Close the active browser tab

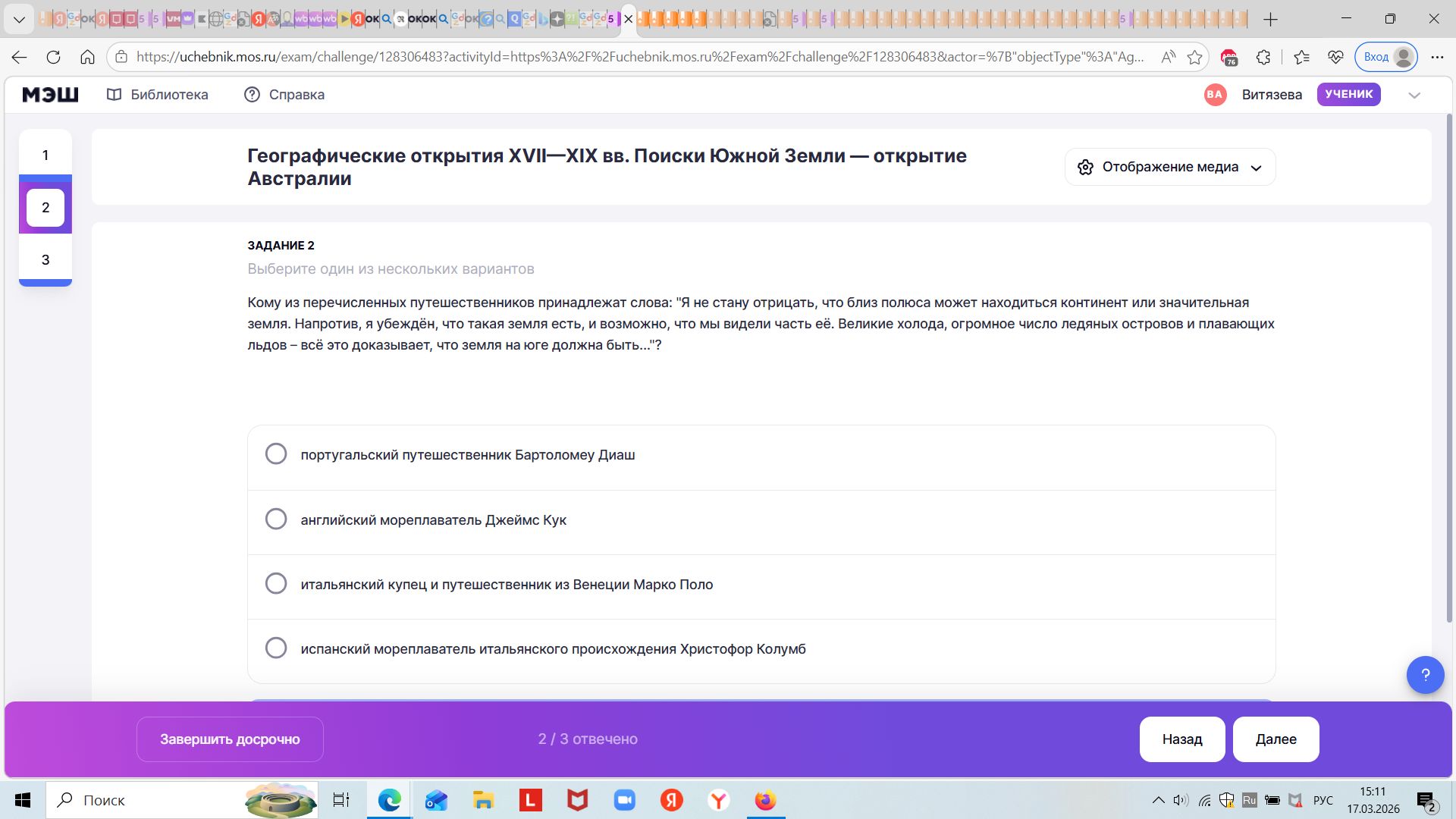click(628, 20)
